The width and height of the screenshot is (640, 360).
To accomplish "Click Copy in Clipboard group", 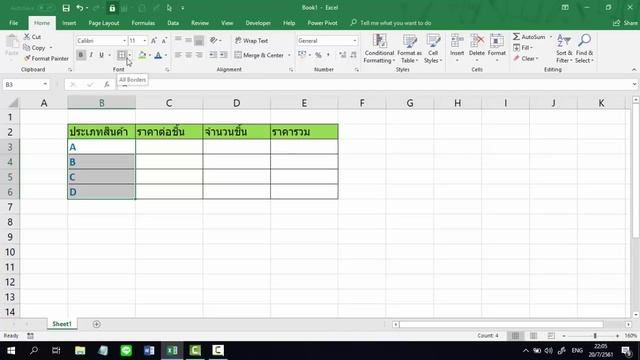I will 35,48.
